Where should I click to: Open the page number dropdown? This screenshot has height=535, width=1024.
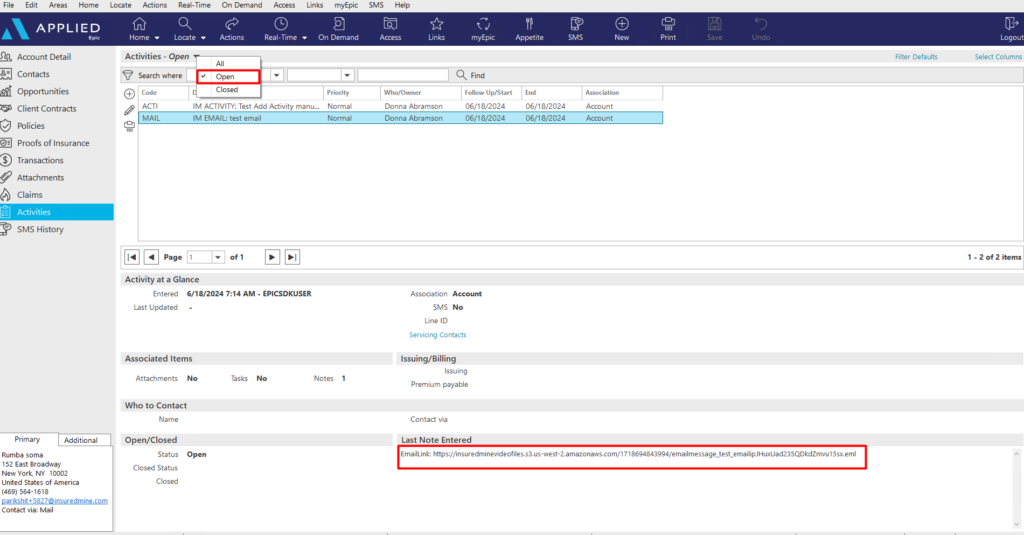click(x=217, y=257)
